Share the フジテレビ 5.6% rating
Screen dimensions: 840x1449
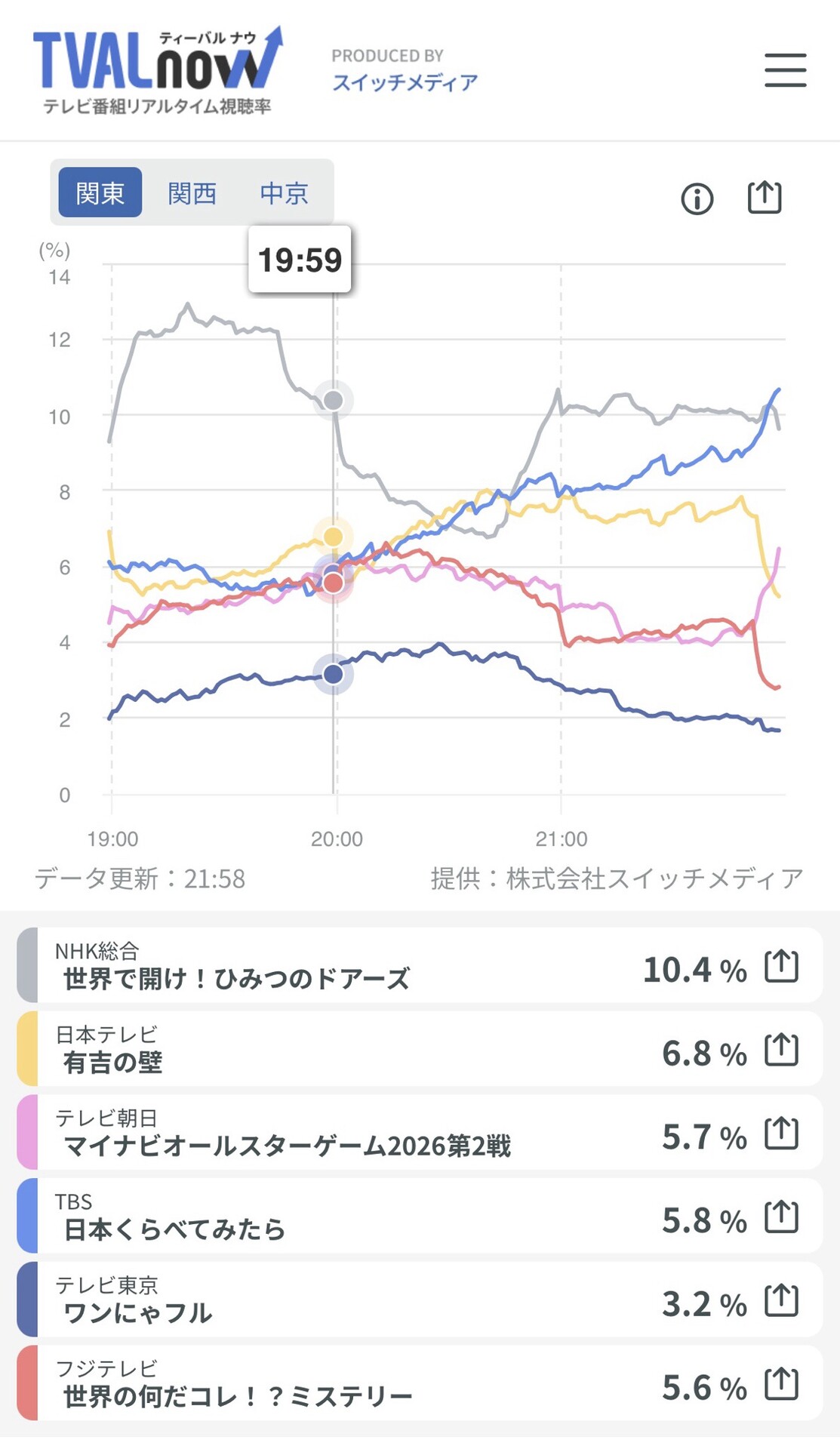tap(781, 1383)
